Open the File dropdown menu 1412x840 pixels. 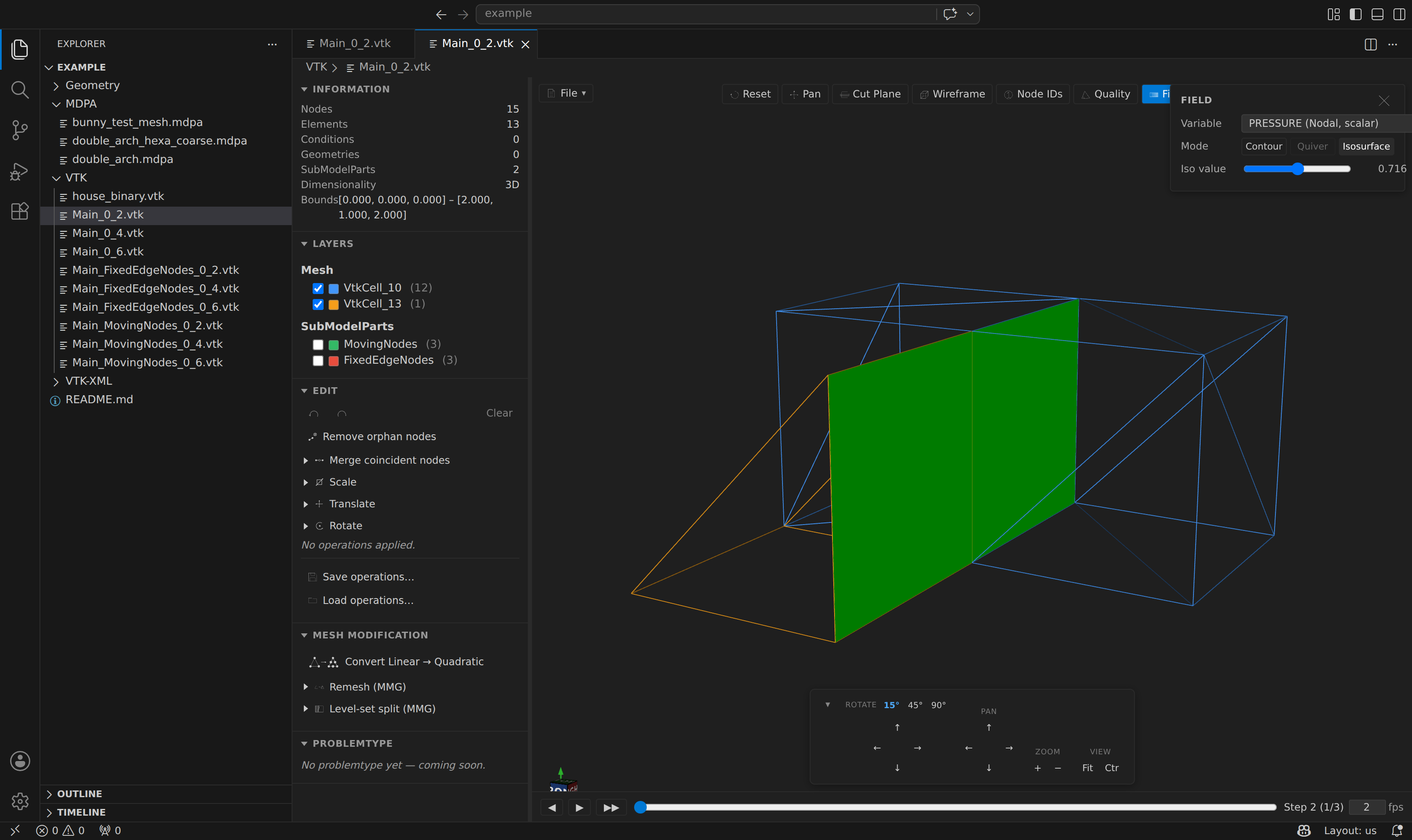point(566,93)
